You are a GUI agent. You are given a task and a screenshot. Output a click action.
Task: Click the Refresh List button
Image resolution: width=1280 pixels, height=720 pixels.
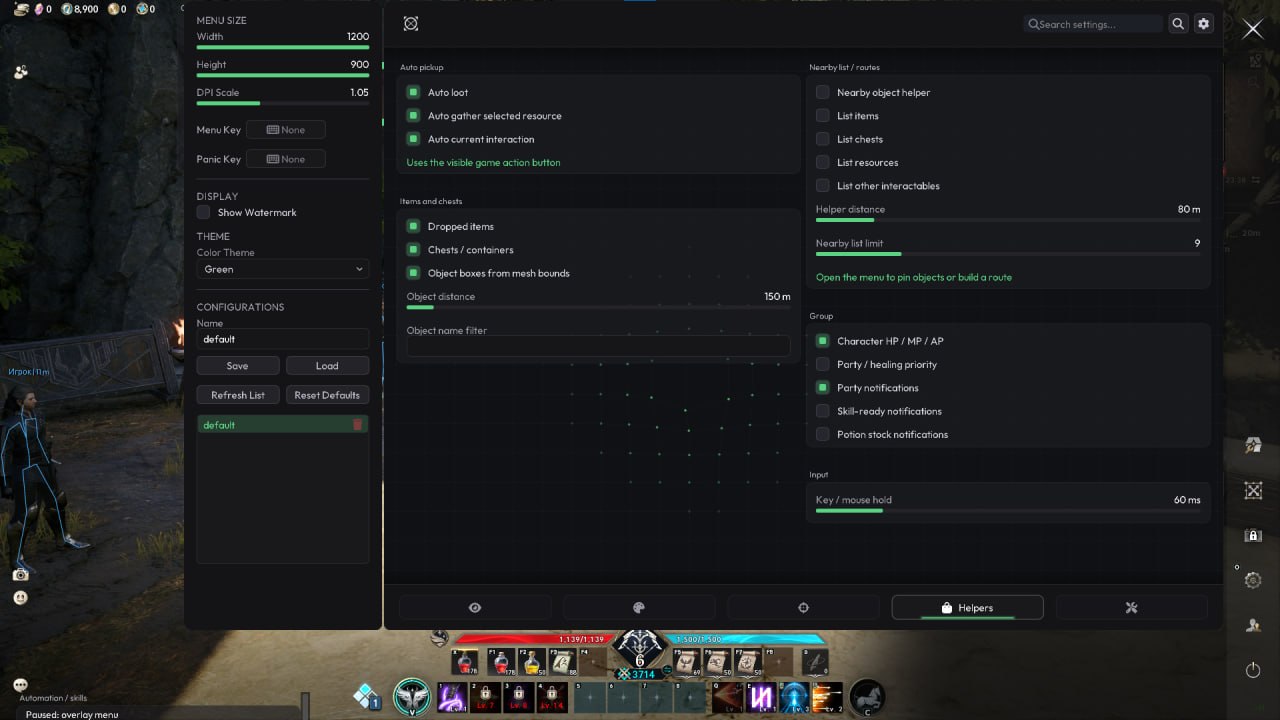[238, 395]
